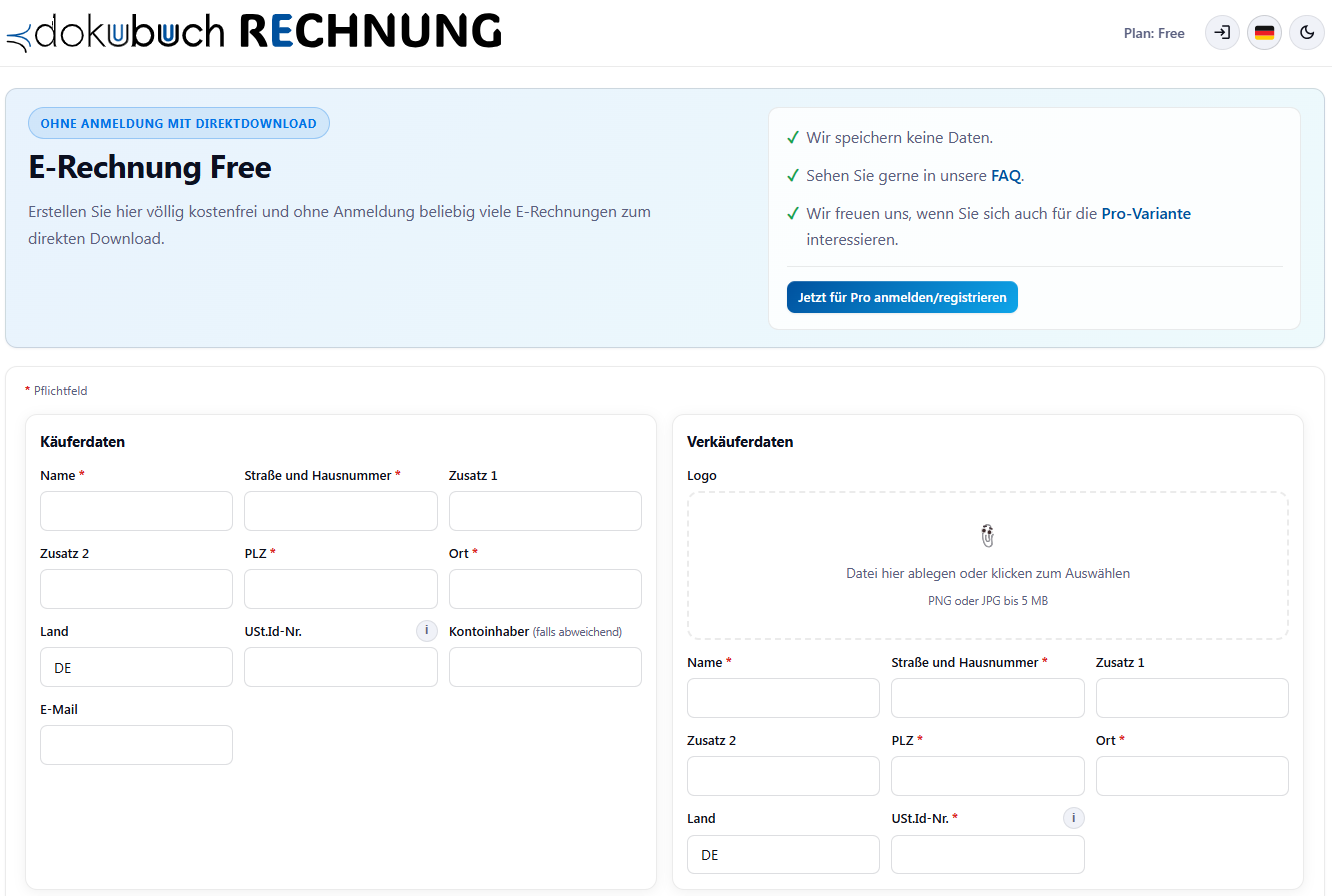The image size is (1332, 896).
Task: Click the 'Ohne Anmeldung mit Direktdownload' badge
Action: click(x=179, y=123)
